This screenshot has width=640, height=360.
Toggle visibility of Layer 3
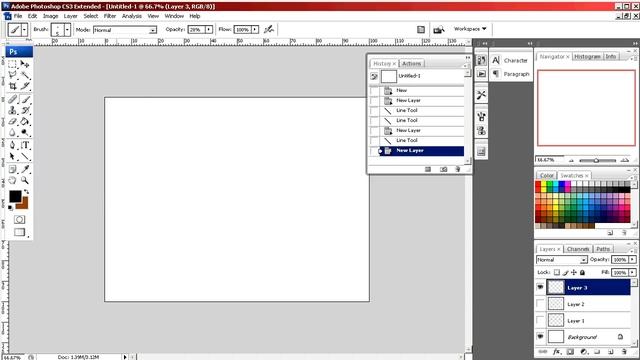540,287
